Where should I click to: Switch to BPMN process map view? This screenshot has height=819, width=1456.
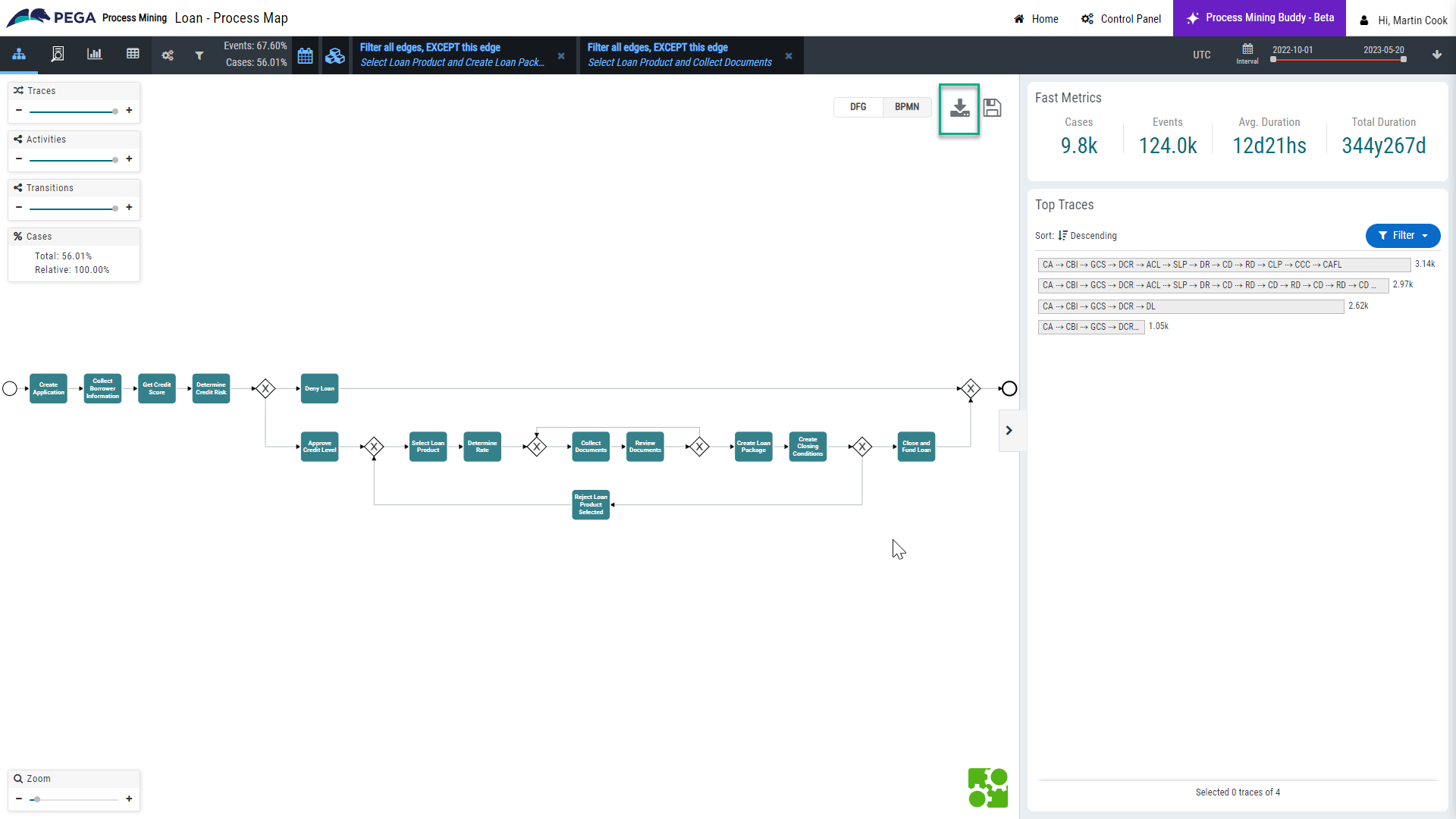click(x=906, y=106)
